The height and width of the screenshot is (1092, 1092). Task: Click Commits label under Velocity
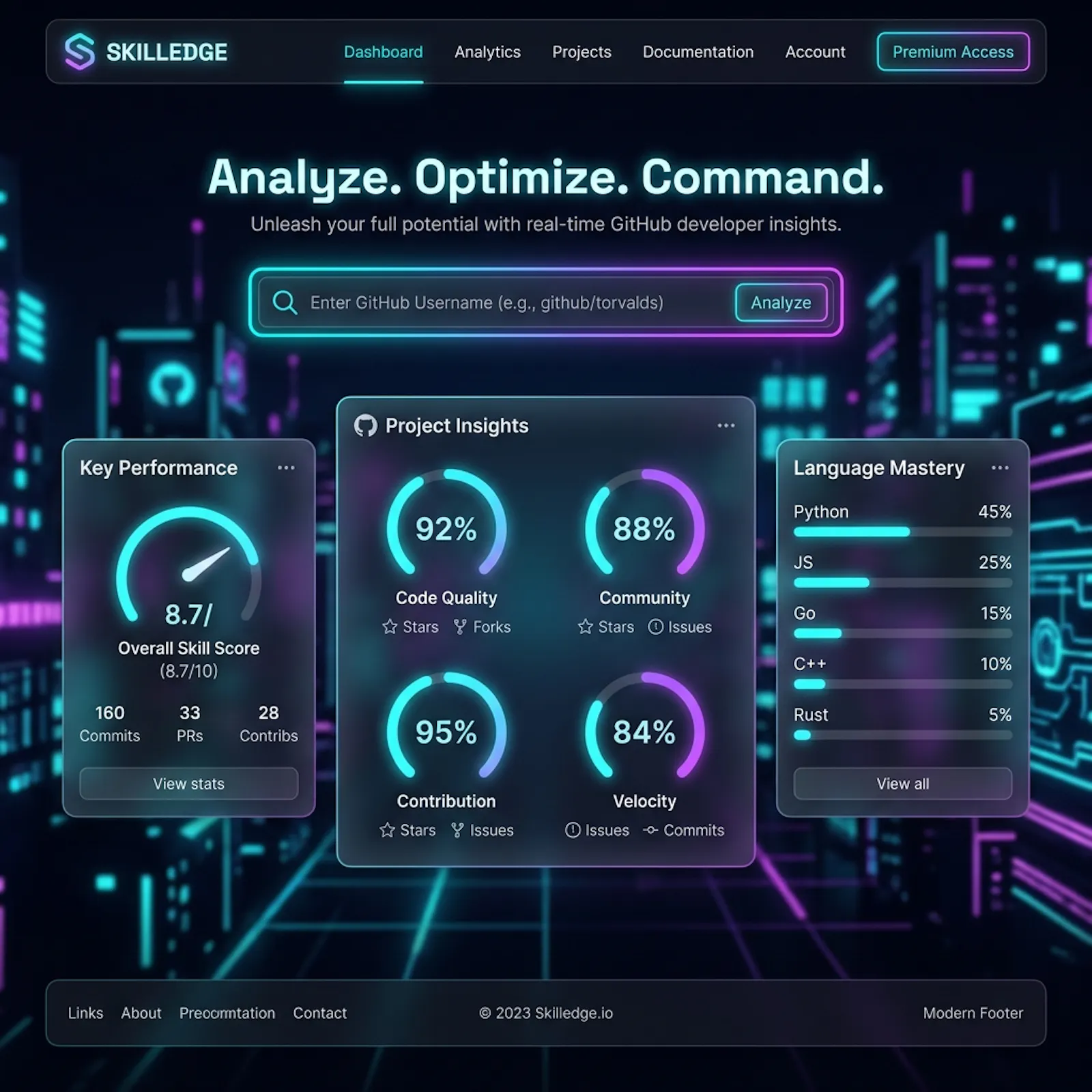tap(694, 830)
